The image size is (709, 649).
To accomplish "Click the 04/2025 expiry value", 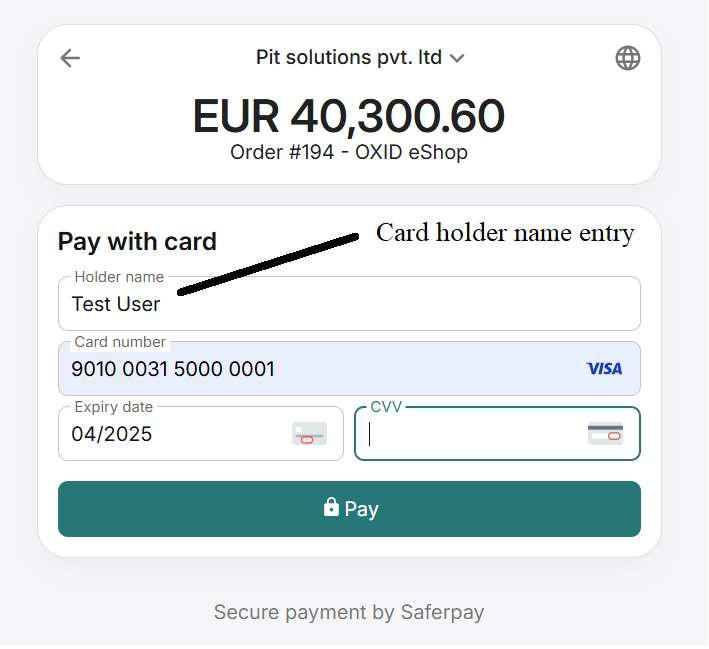I will click(x=112, y=434).
